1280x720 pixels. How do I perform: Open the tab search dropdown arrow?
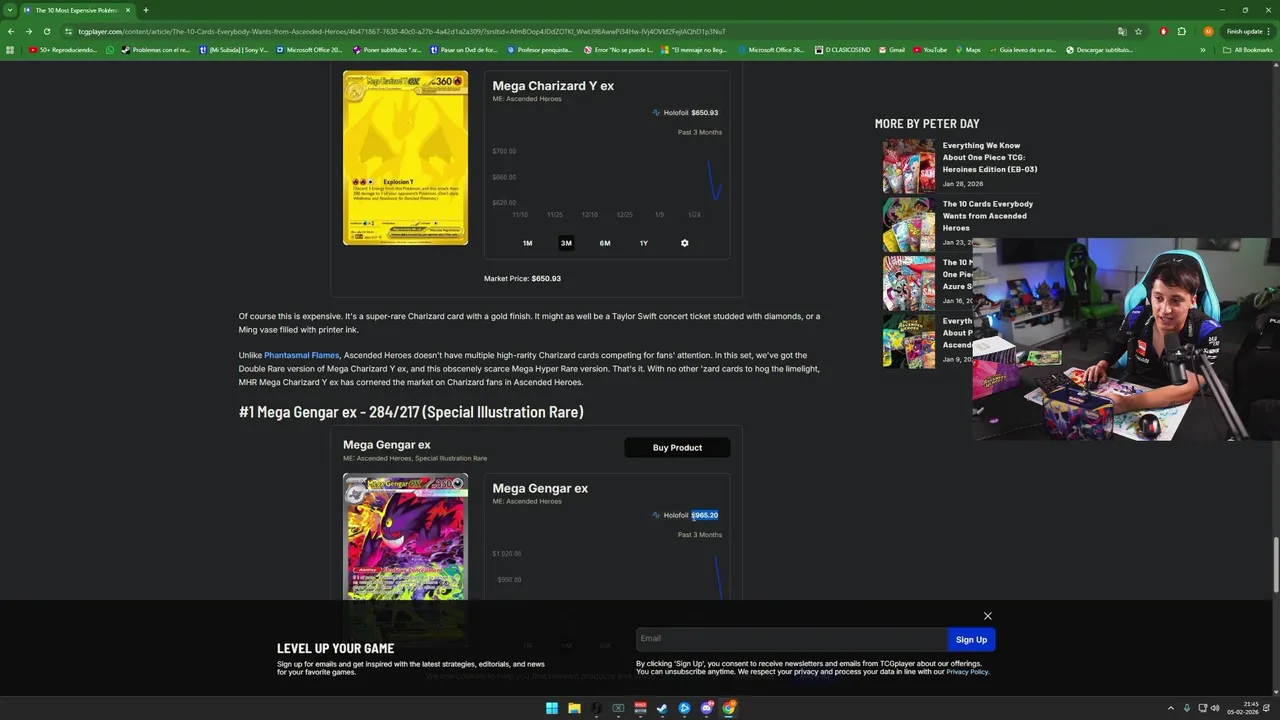(10, 10)
